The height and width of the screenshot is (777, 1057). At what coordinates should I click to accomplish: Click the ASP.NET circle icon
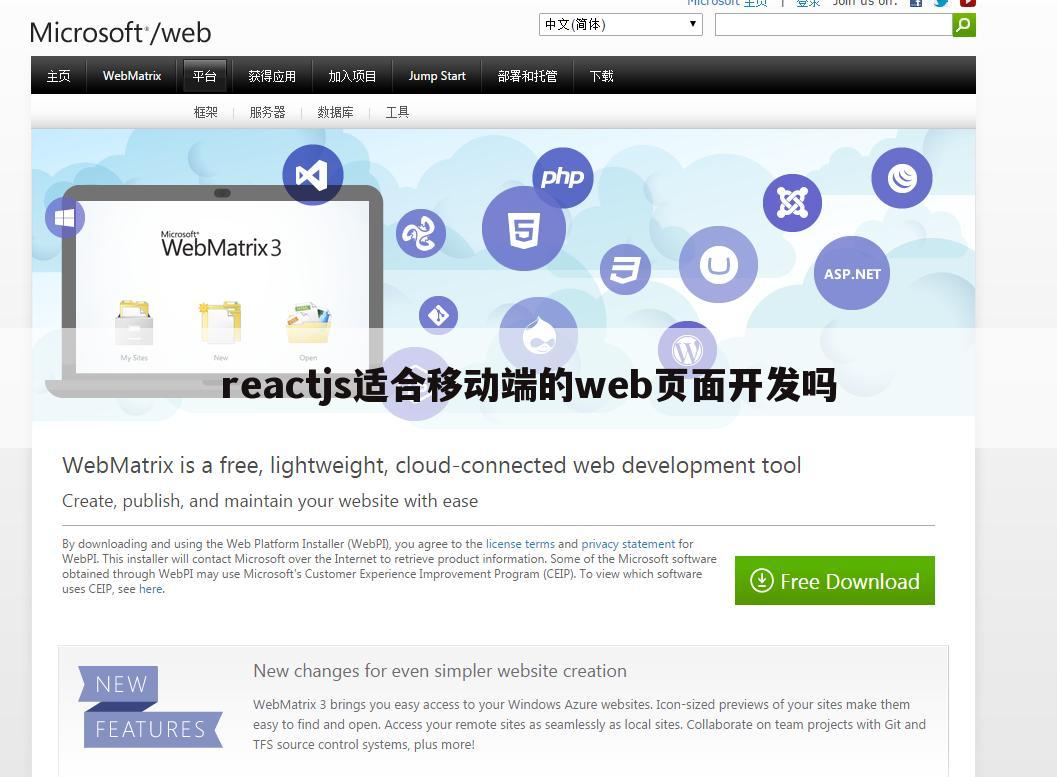point(851,273)
